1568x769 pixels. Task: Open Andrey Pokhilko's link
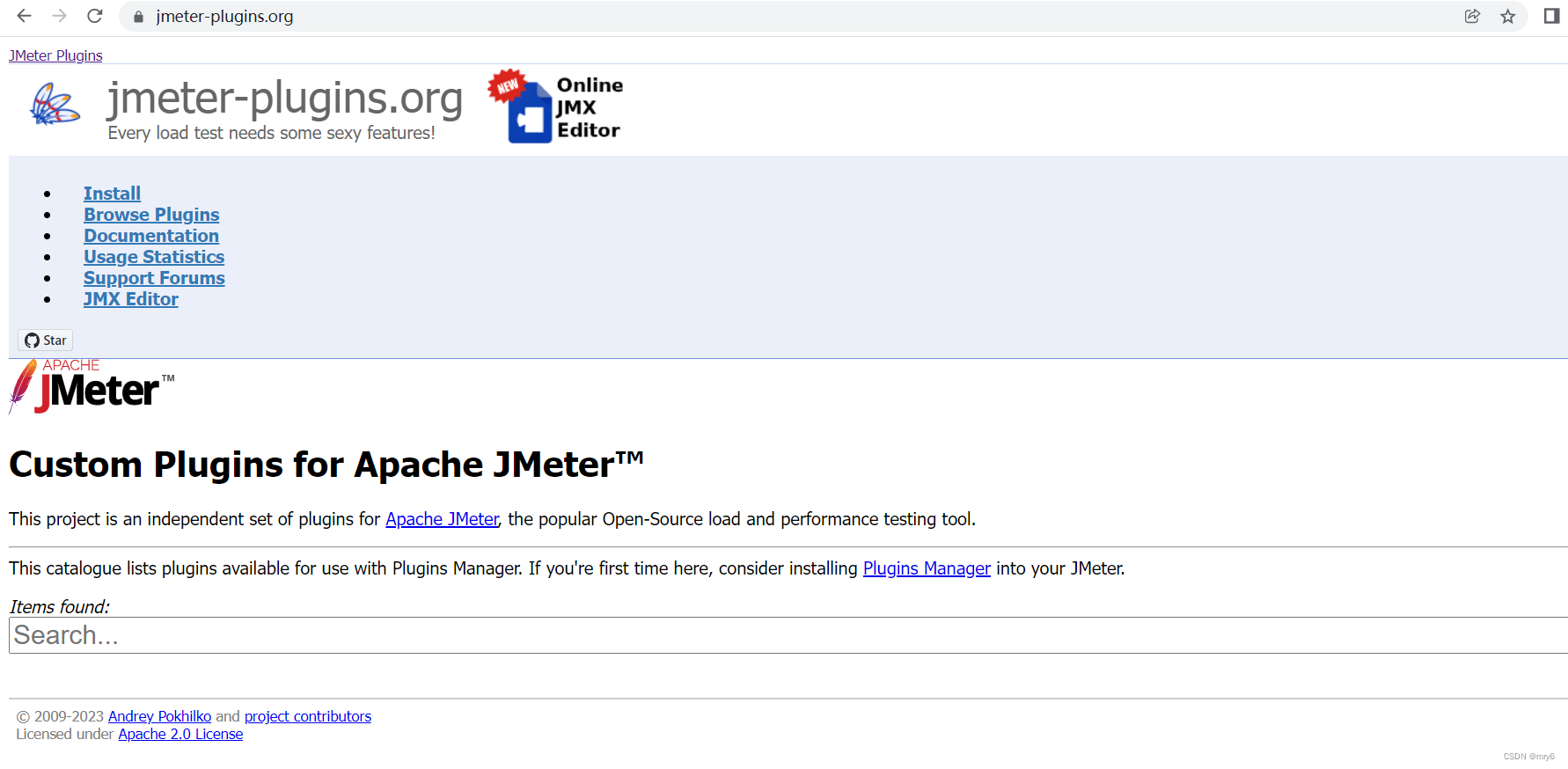pos(159,716)
